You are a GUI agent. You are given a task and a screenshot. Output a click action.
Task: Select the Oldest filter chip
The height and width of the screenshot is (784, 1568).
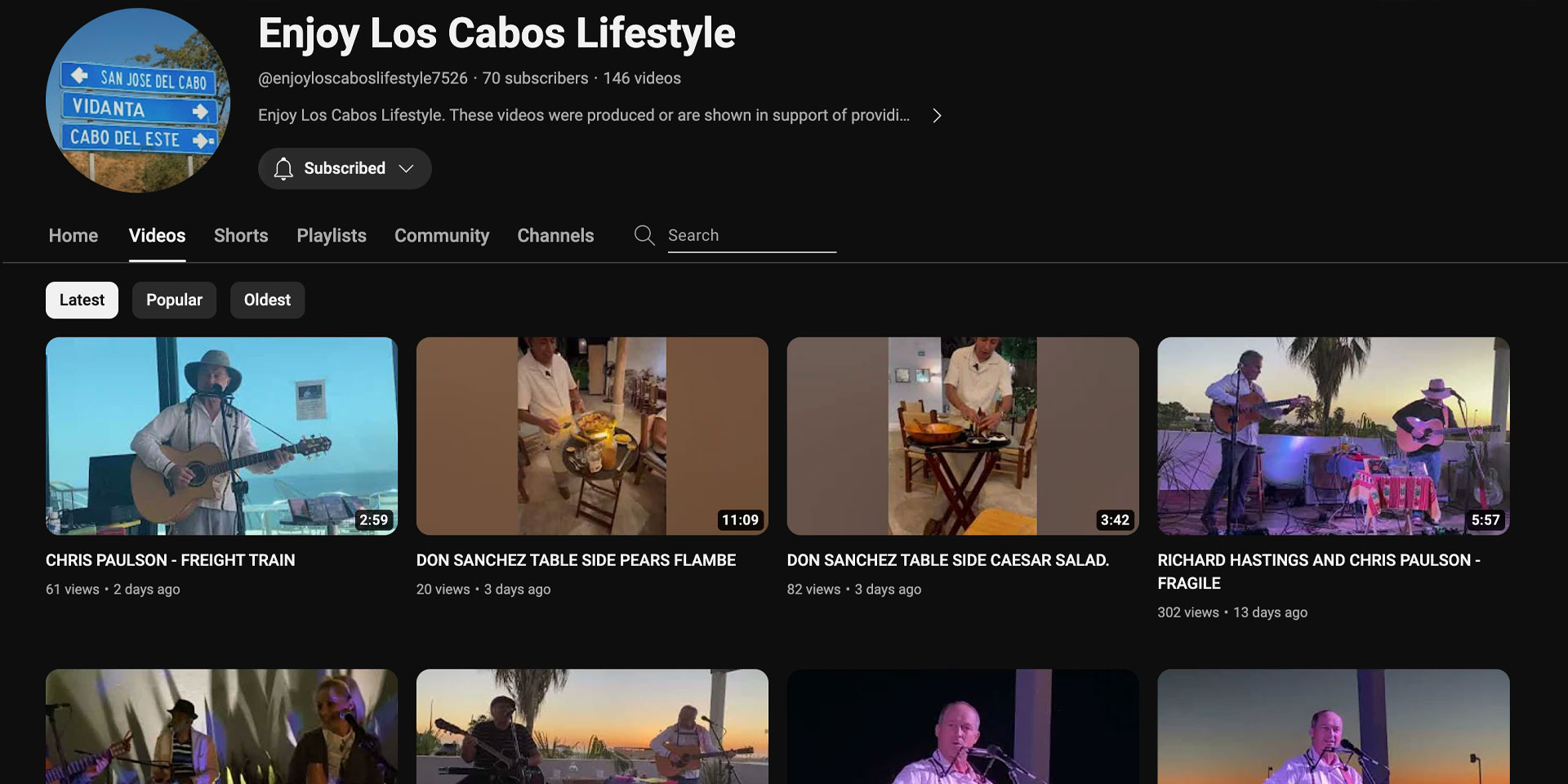(267, 300)
